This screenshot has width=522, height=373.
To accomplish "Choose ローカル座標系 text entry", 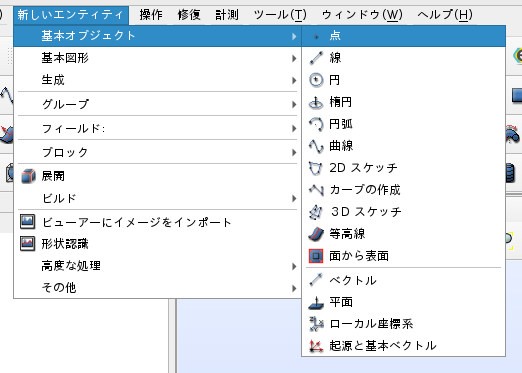I will [371, 324].
